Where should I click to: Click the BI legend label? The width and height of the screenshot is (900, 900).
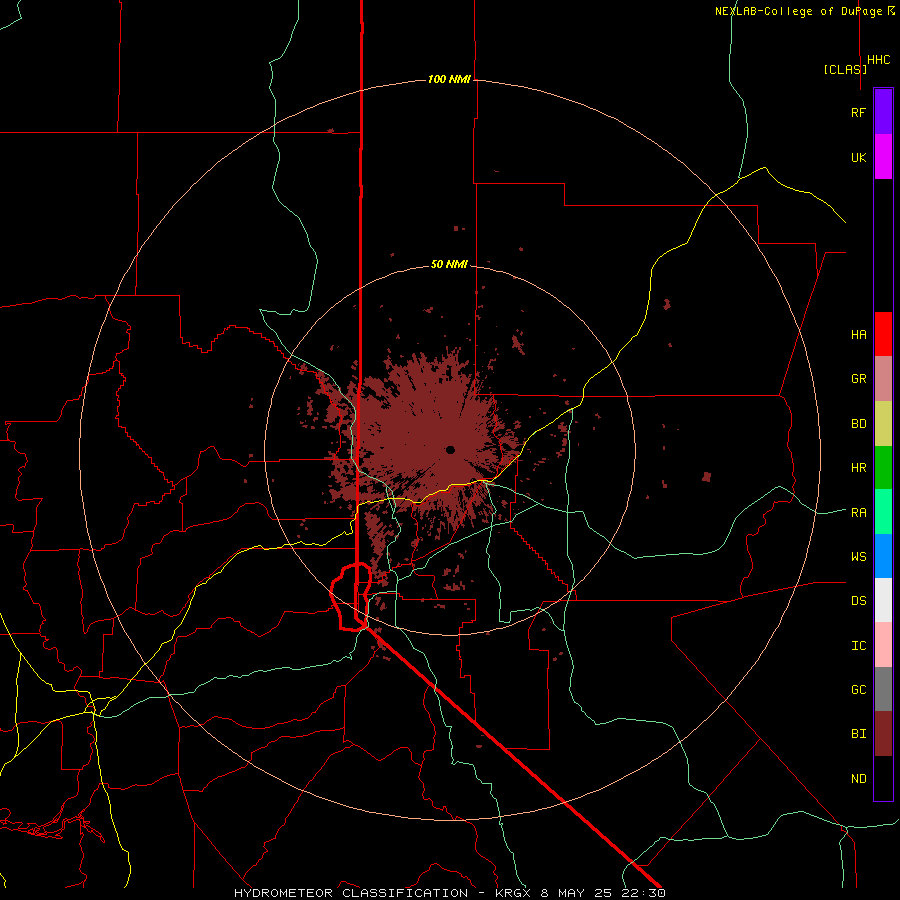click(x=858, y=734)
